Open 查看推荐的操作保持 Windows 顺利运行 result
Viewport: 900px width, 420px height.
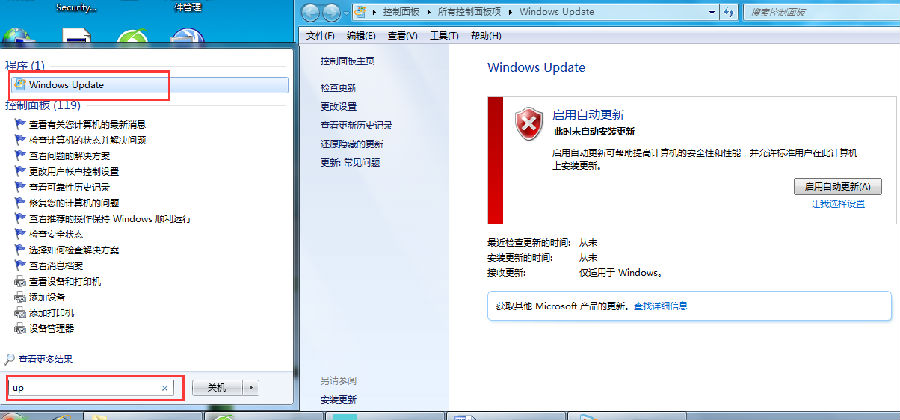[x=110, y=219]
